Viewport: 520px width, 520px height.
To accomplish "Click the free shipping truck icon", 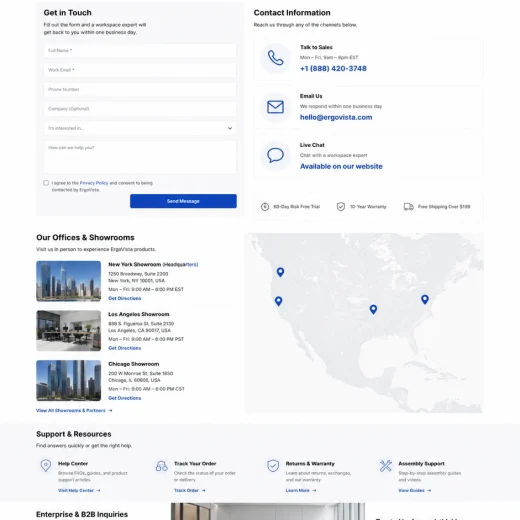I will coord(409,207).
